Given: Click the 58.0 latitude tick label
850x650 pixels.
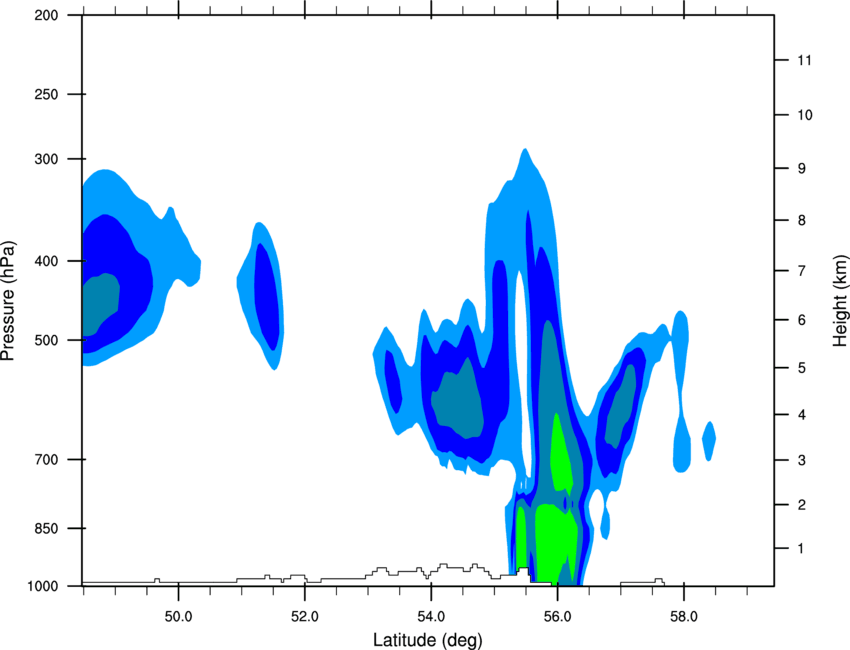Looking at the screenshot, I should point(684,617).
